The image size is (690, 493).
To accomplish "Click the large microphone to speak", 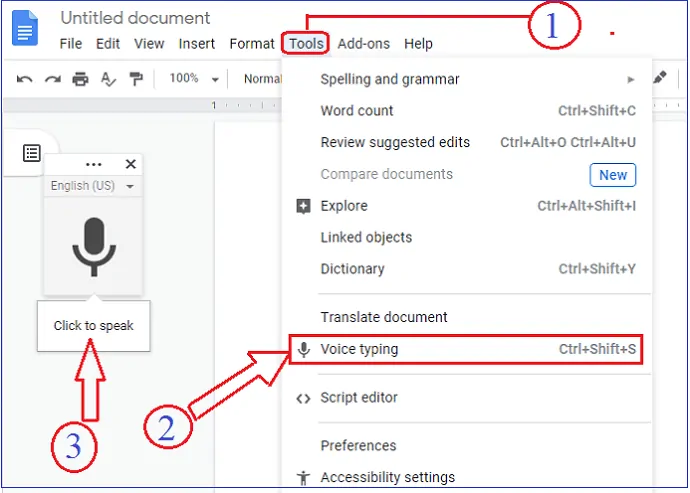I will click(93, 245).
